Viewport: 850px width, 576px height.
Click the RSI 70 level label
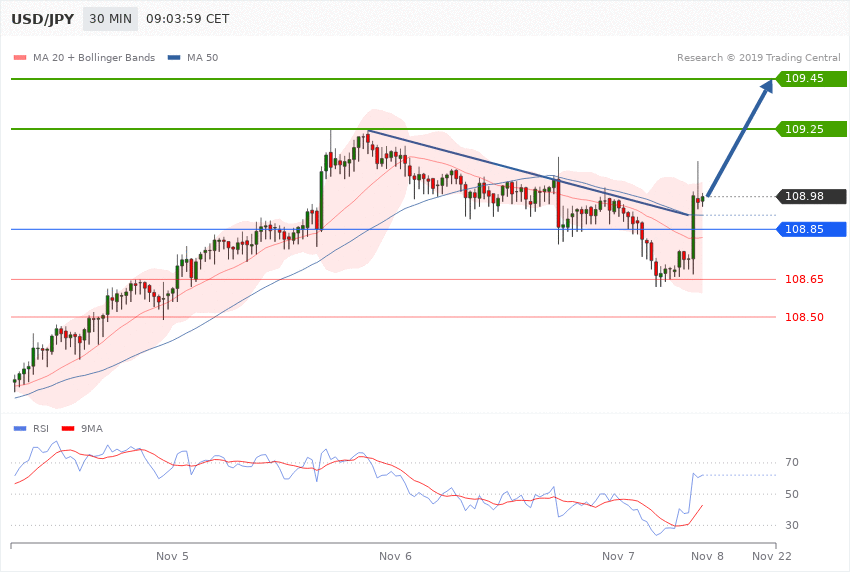(x=792, y=462)
